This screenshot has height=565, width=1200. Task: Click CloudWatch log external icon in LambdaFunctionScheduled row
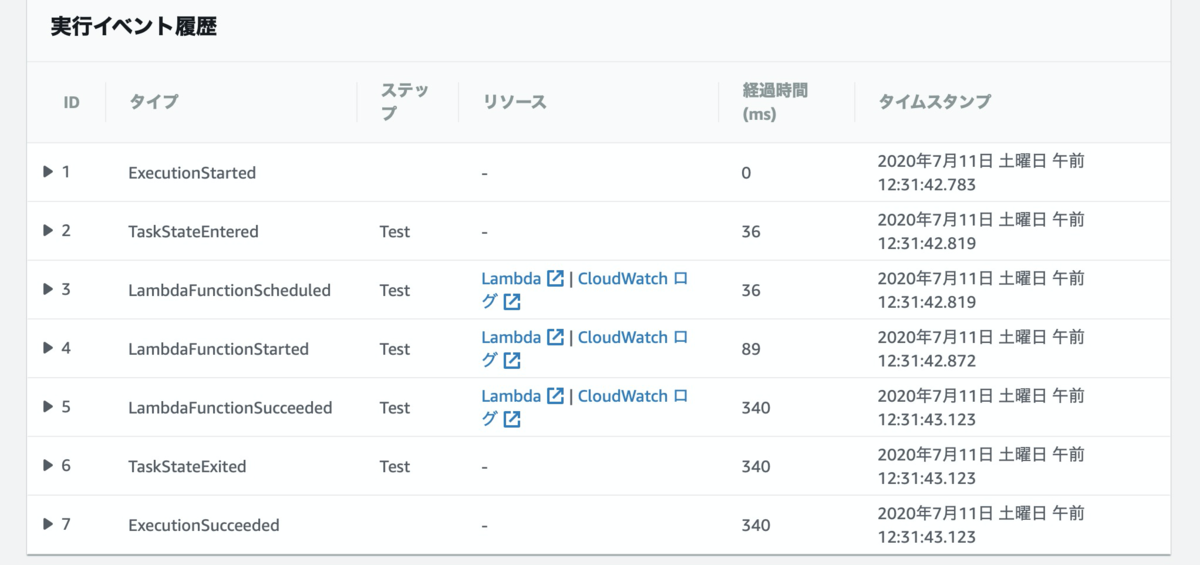[x=512, y=302]
